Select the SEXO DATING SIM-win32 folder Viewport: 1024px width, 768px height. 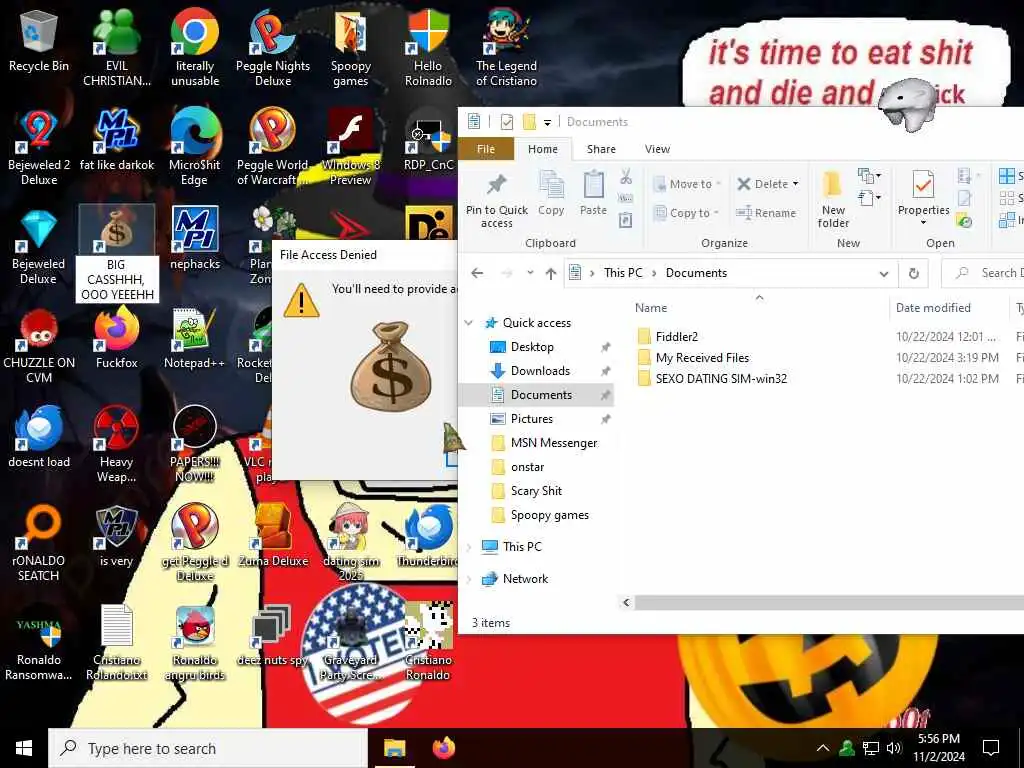tap(721, 379)
